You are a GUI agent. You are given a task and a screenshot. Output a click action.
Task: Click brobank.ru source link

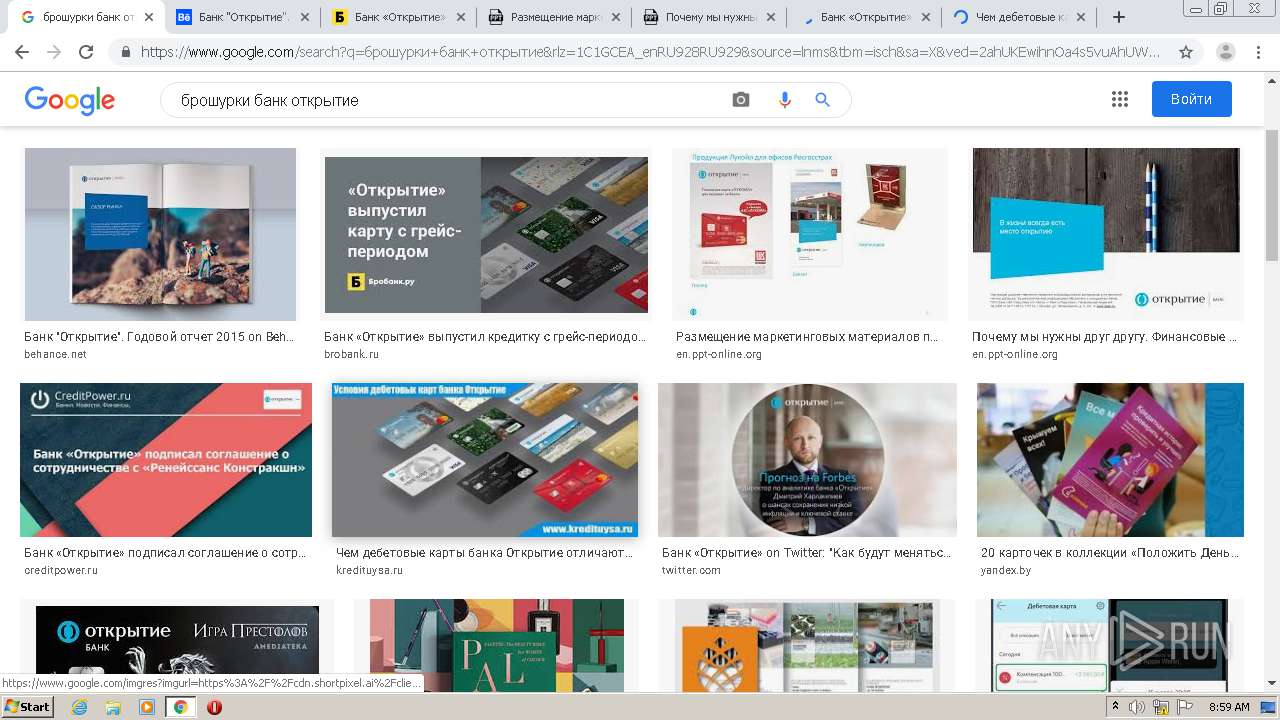coord(351,354)
